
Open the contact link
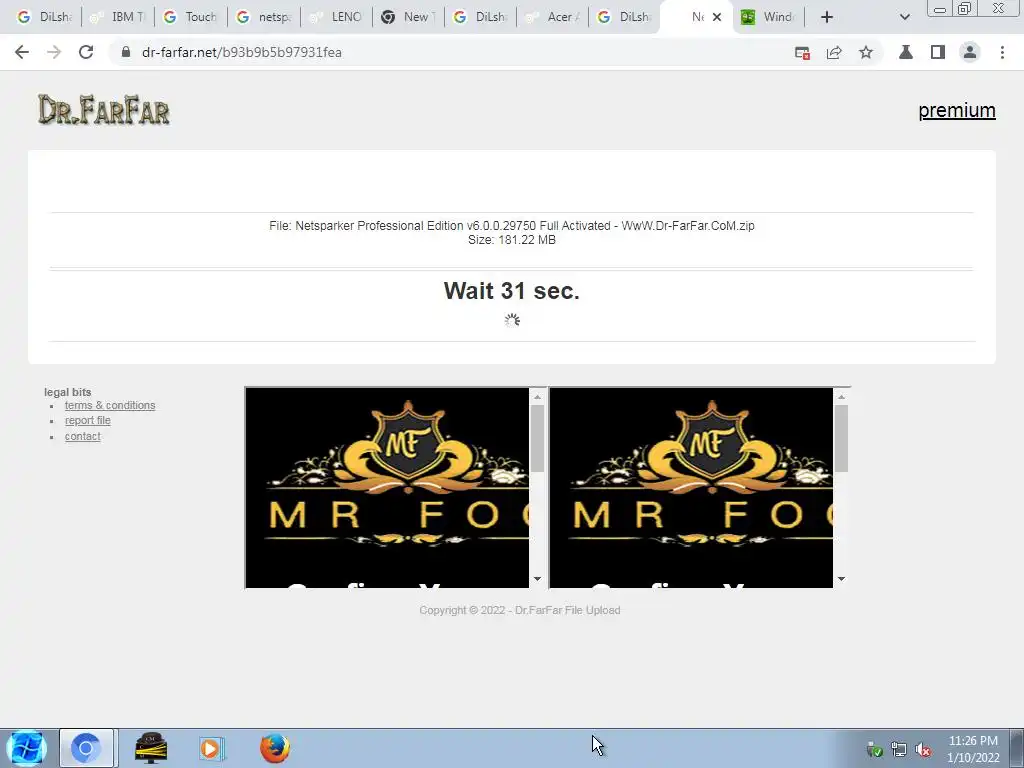pyautogui.click(x=82, y=436)
